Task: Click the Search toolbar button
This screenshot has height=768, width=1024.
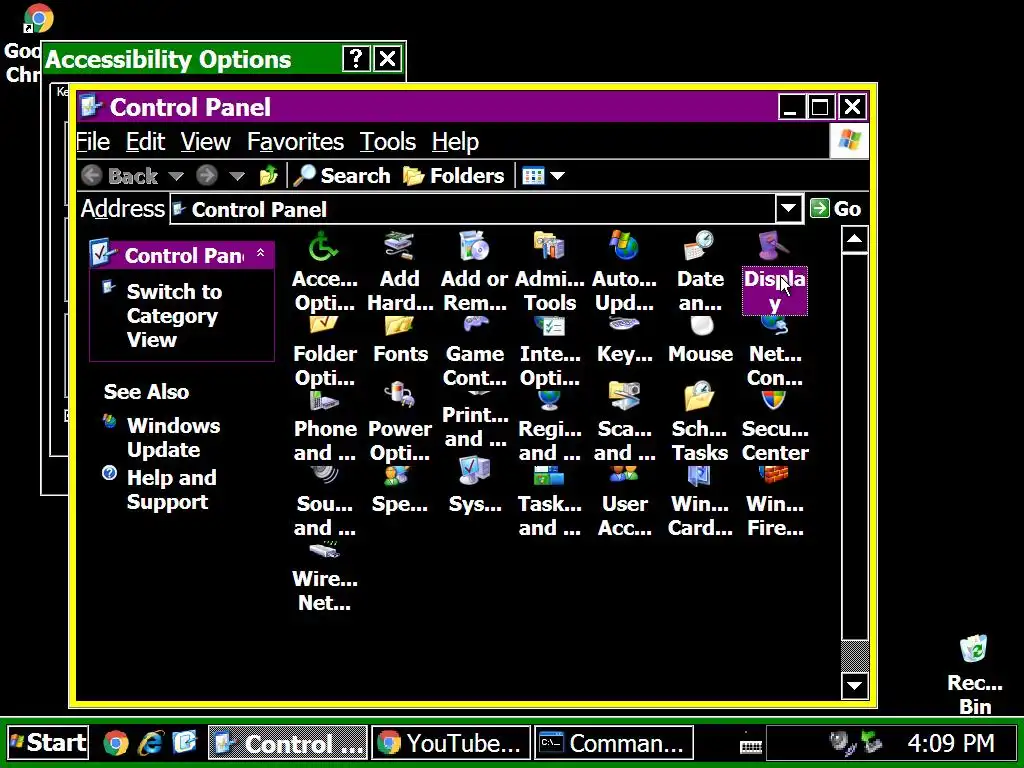Action: coord(342,176)
